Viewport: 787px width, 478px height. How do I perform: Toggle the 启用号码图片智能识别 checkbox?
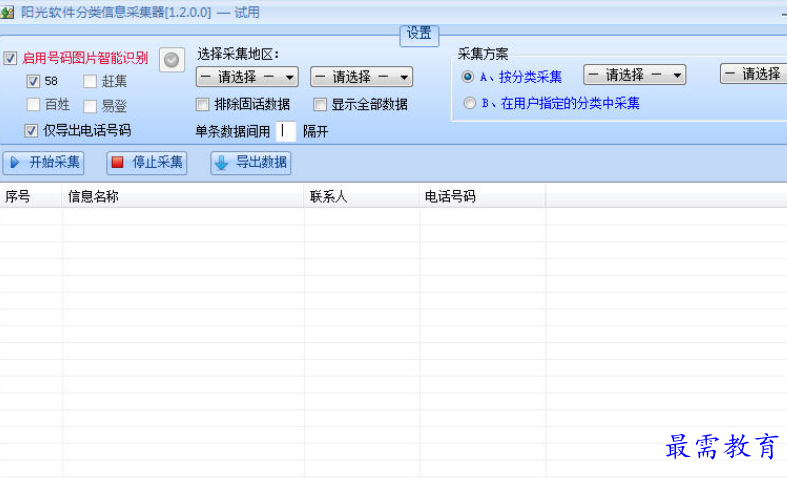10,58
